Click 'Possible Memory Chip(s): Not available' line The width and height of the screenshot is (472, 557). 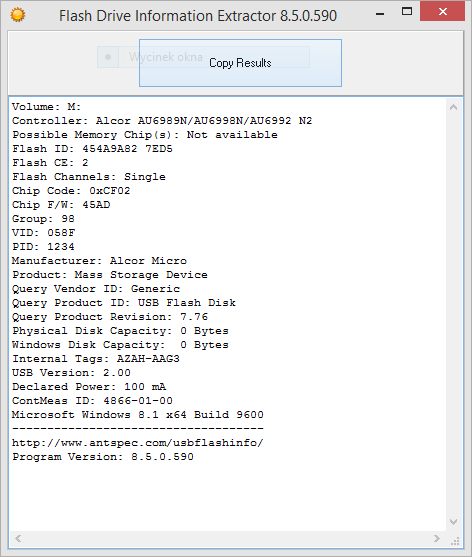tap(145, 135)
